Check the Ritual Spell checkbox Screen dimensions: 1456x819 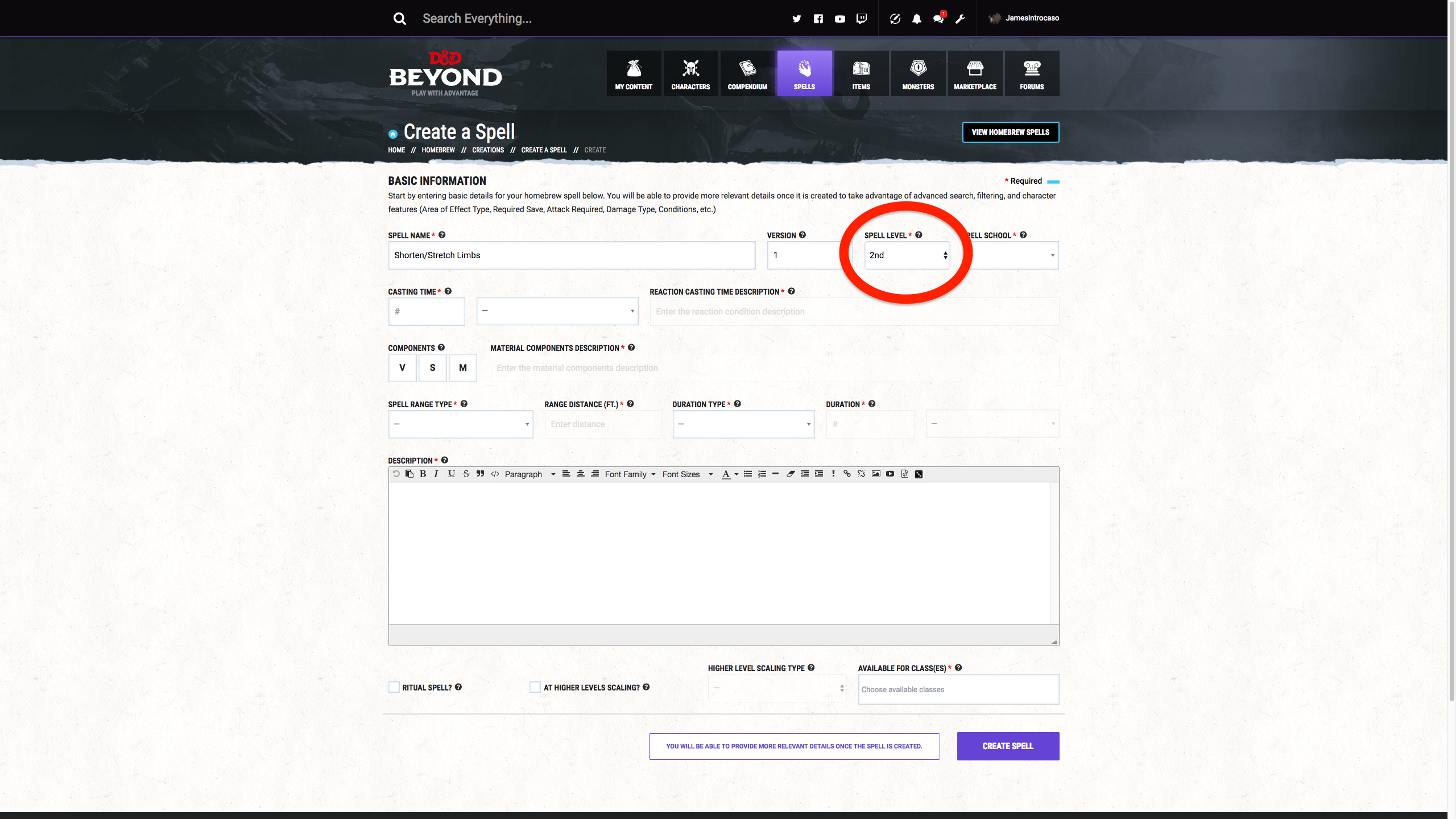coord(394,687)
